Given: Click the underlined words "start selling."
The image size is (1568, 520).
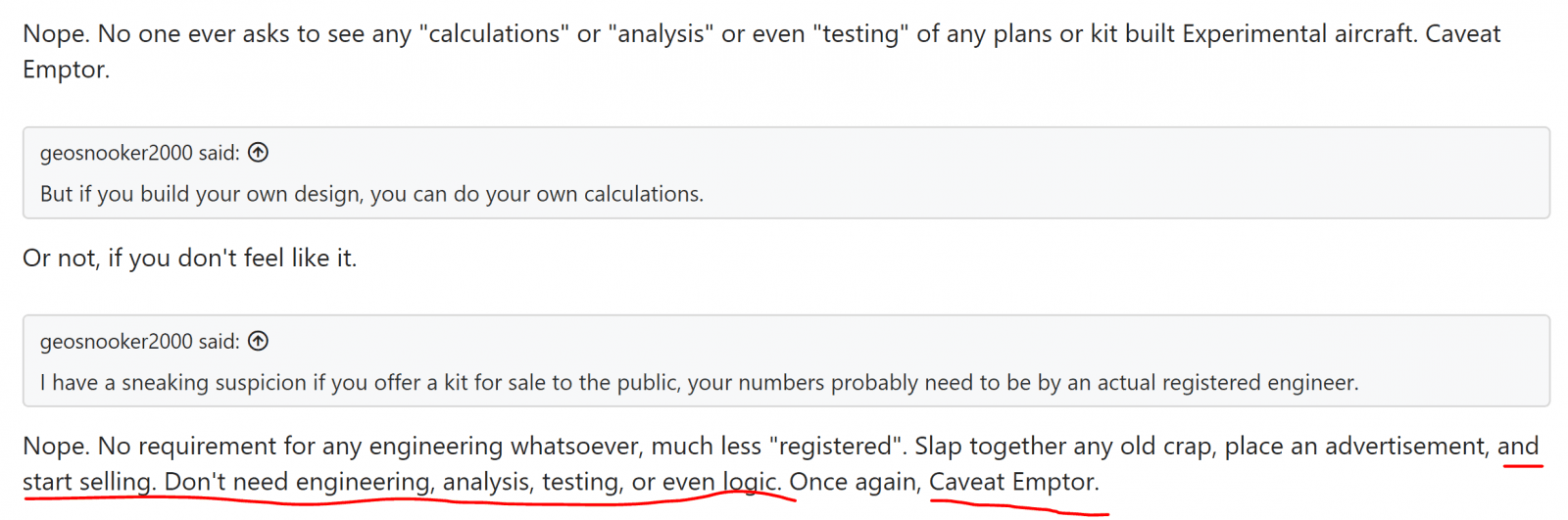Looking at the screenshot, I should (x=88, y=482).
